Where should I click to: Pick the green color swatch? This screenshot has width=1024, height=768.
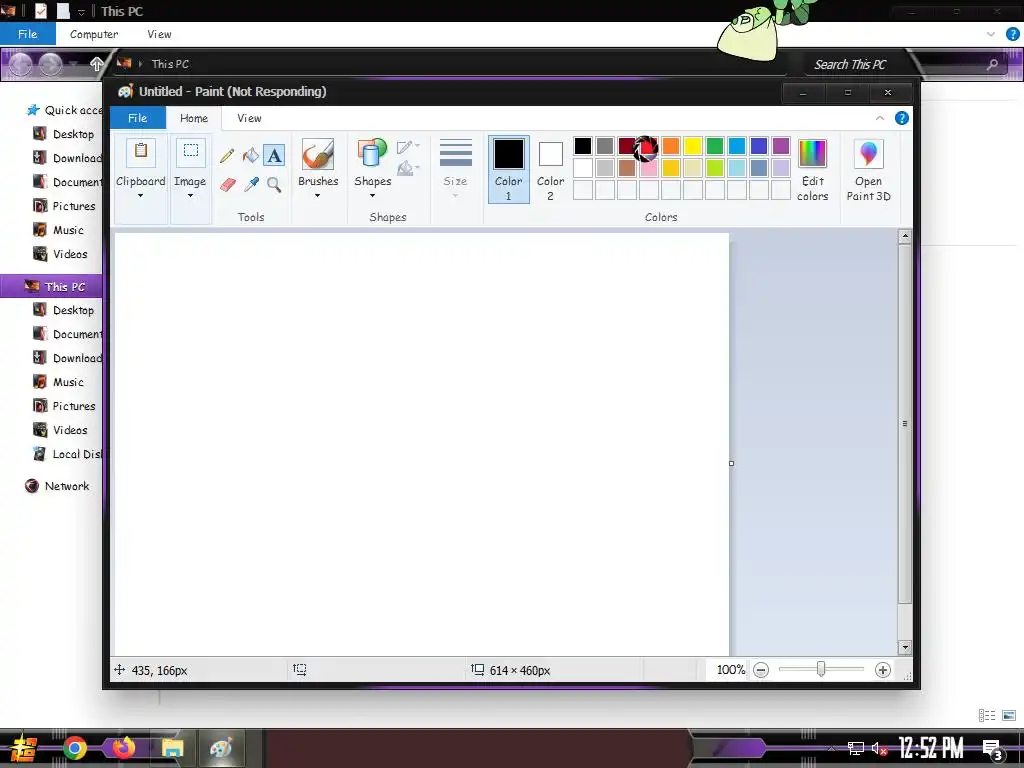click(x=714, y=146)
